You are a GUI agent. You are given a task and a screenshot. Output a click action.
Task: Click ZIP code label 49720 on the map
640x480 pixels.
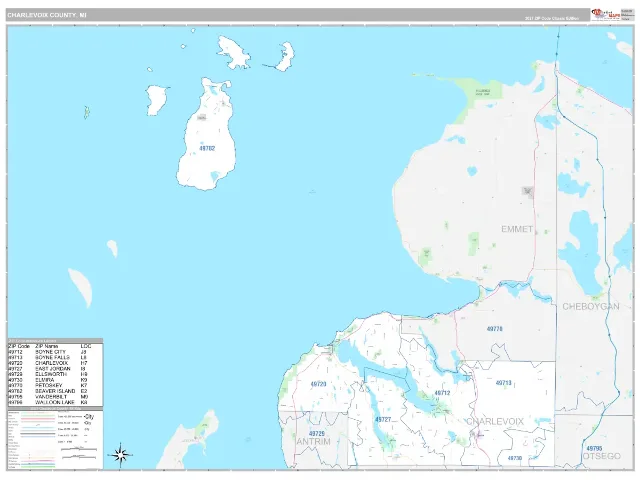[318, 384]
